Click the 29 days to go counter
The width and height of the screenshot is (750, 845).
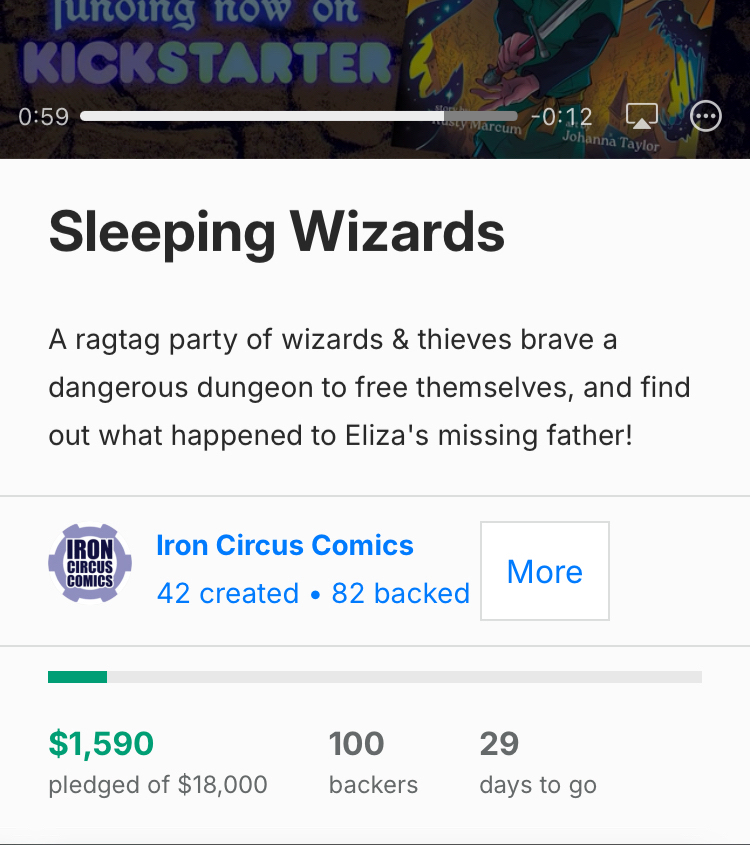pos(499,744)
